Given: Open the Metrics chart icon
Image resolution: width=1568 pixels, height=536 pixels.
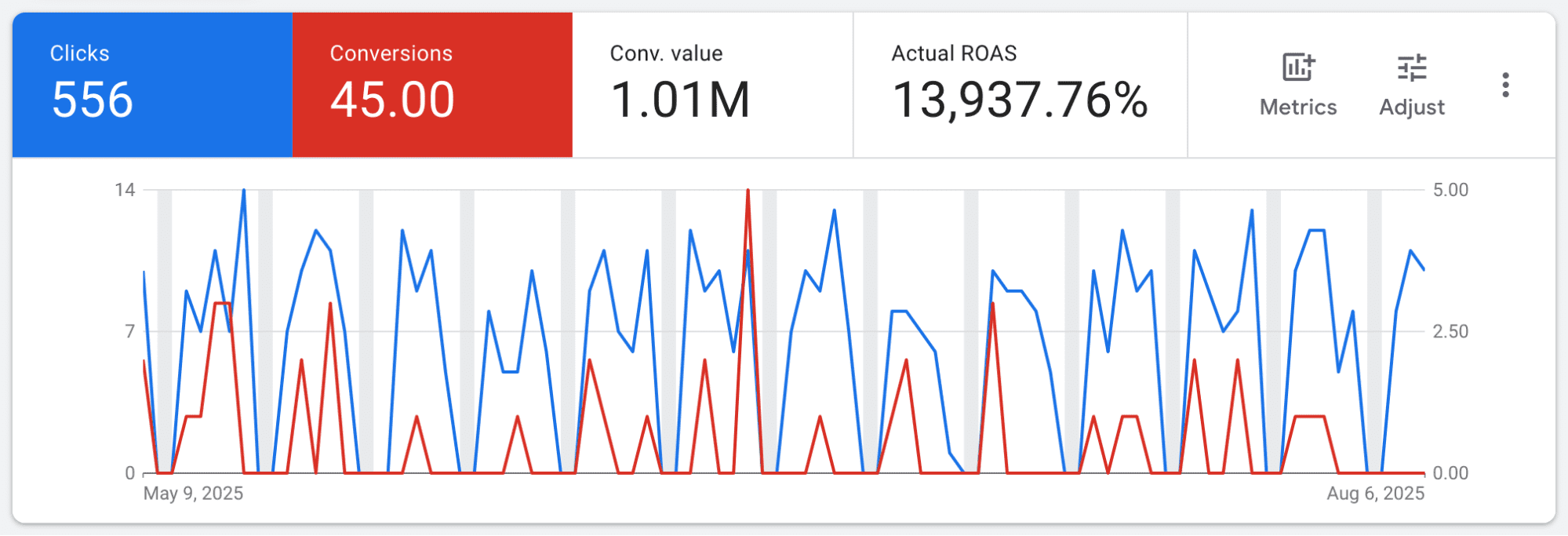Looking at the screenshot, I should [x=1298, y=67].
